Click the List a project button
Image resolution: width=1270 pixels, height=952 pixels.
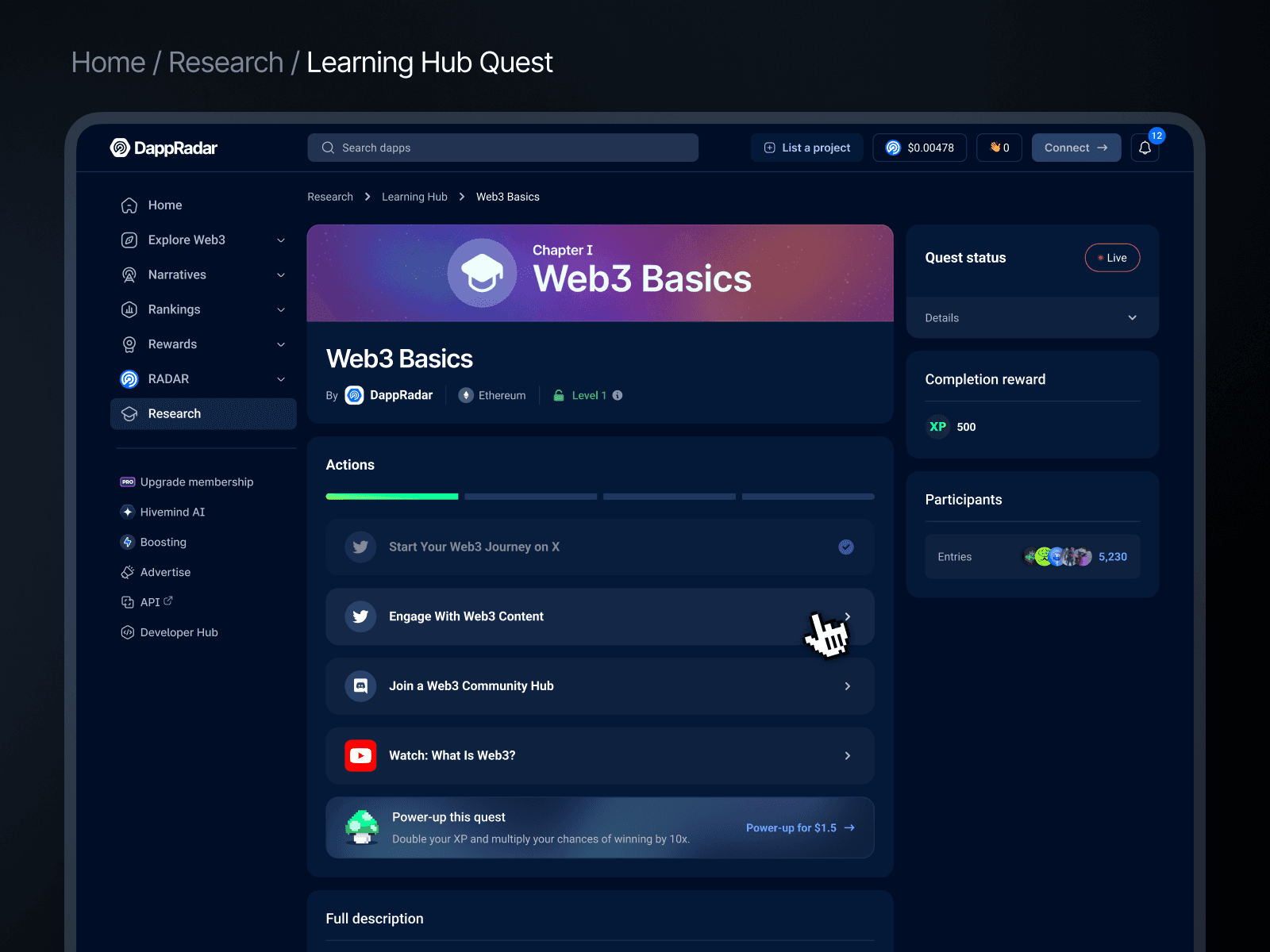tap(806, 148)
